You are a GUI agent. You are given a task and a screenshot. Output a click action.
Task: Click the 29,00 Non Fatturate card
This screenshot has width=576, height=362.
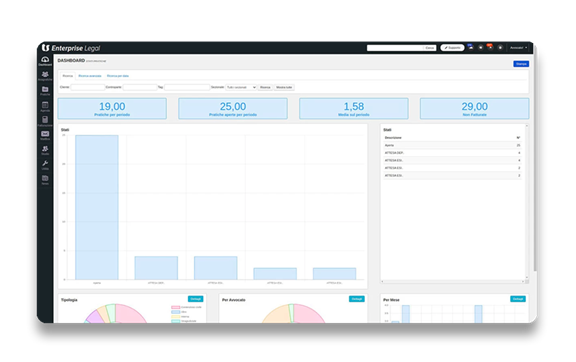click(475, 108)
